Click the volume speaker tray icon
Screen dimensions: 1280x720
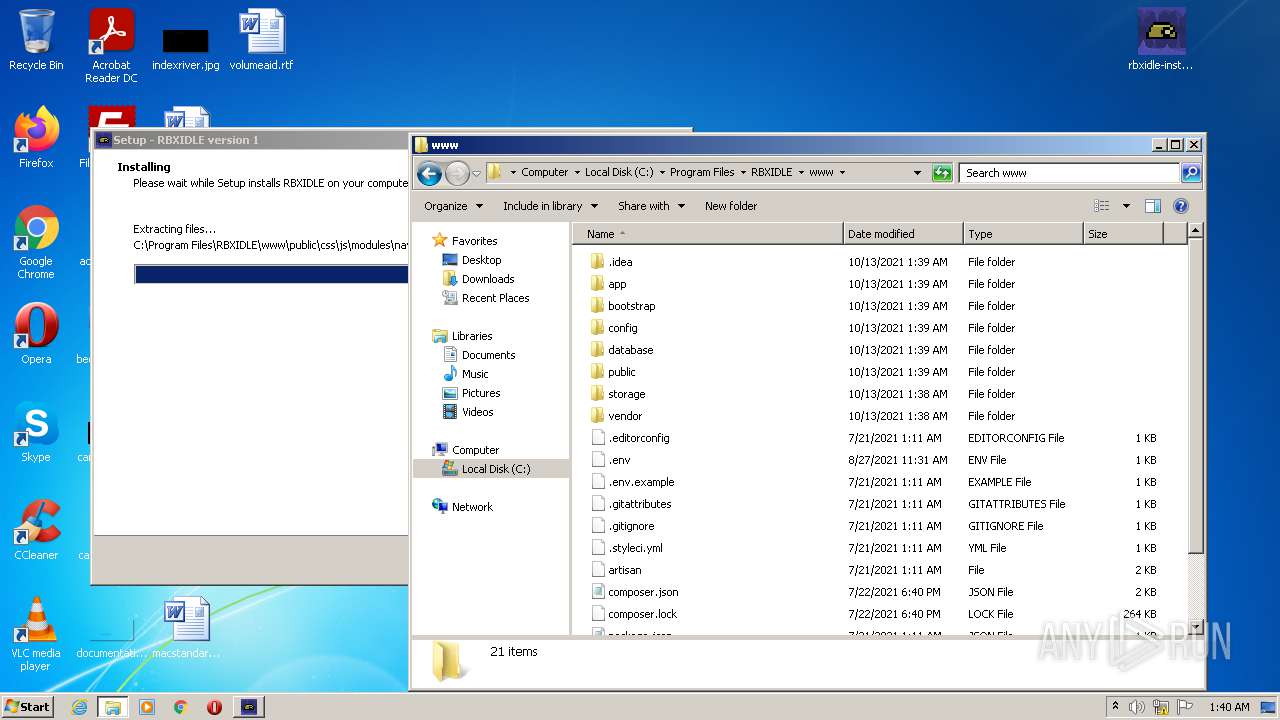pos(1136,707)
